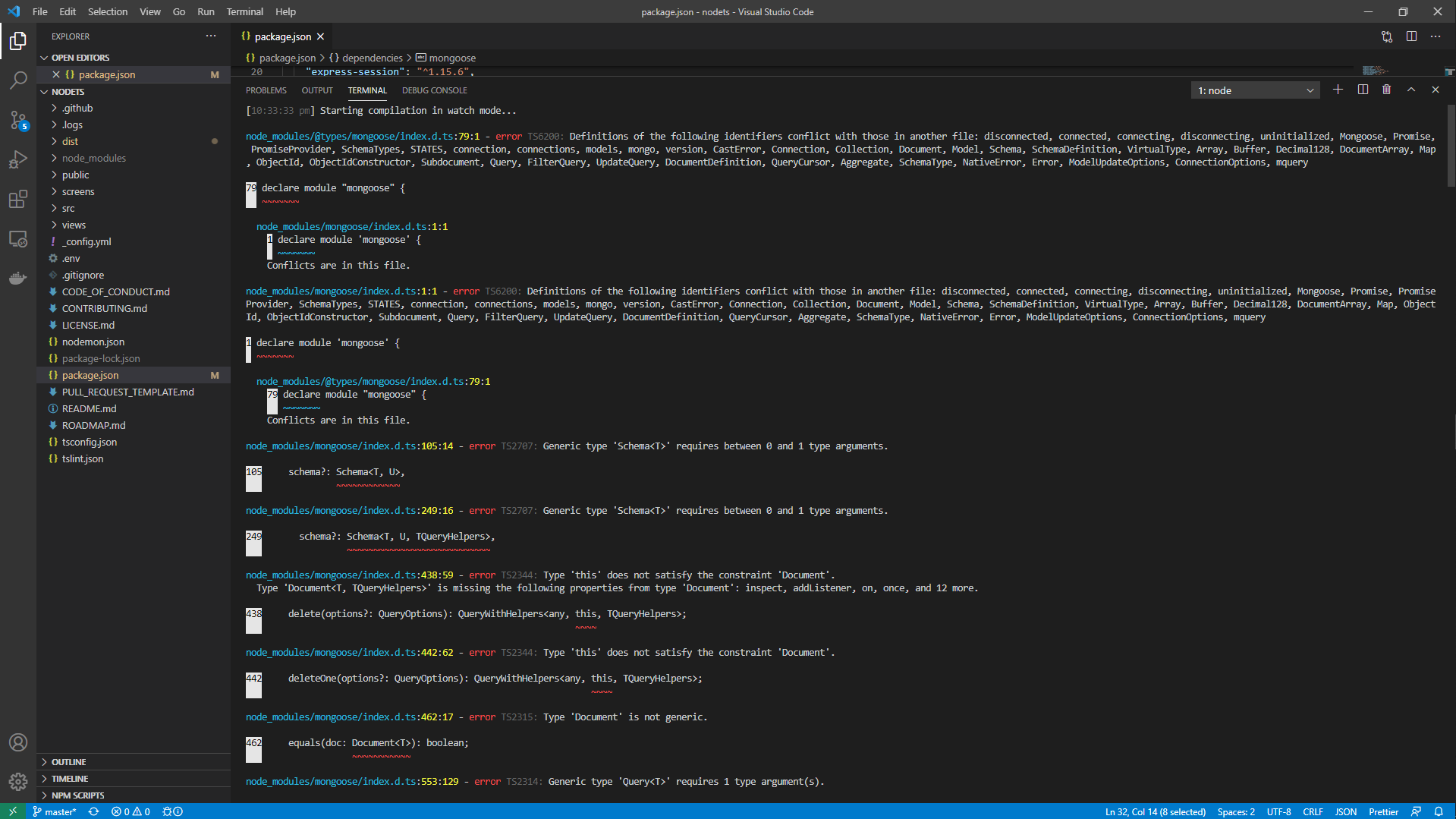The image size is (1456, 819).
Task: Open Source Control view with 5 changes
Action: coord(18,120)
